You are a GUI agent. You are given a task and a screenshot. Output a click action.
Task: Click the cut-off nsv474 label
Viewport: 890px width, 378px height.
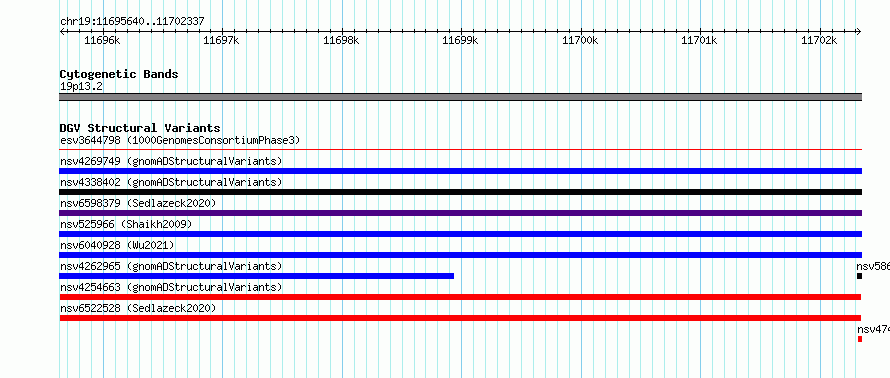click(x=874, y=329)
